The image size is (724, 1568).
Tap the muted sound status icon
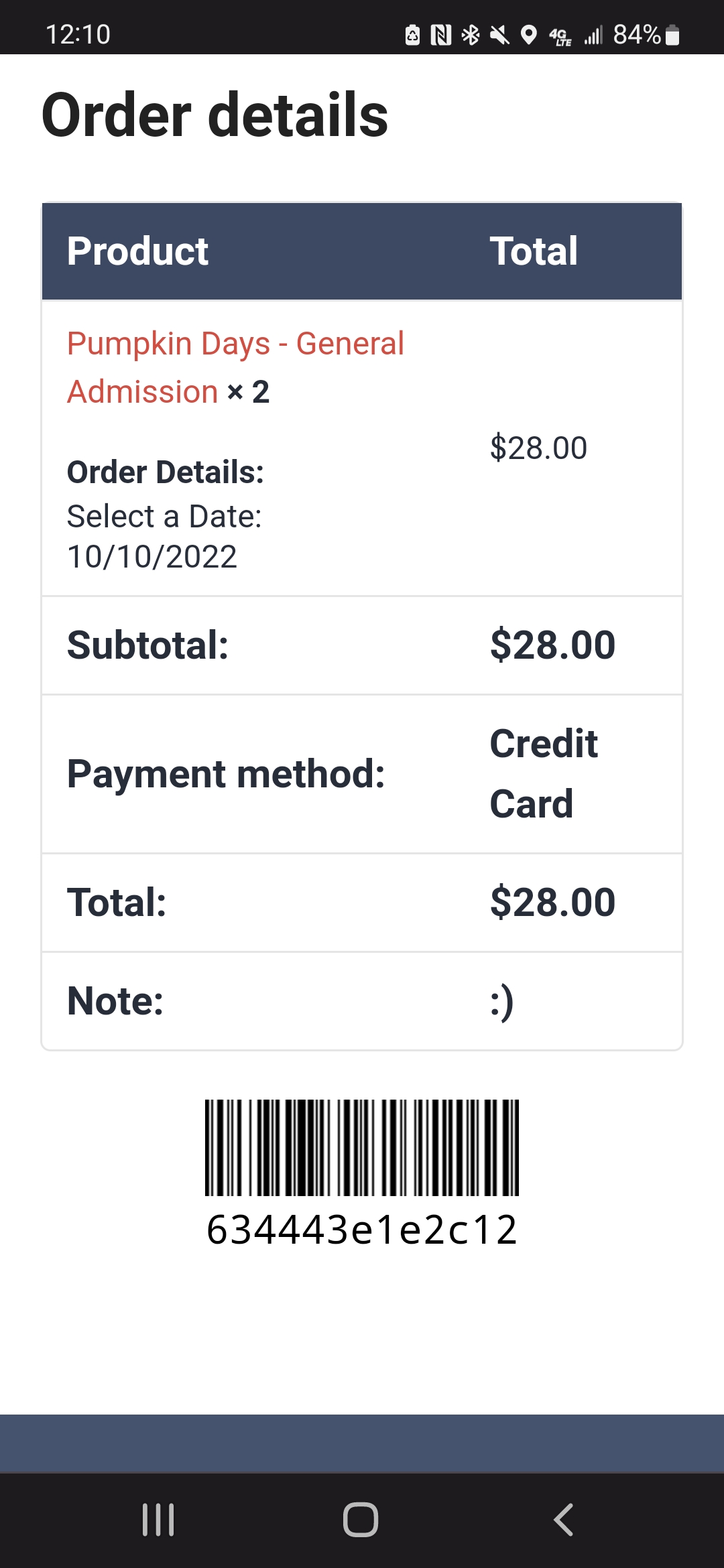pyautogui.click(x=499, y=35)
